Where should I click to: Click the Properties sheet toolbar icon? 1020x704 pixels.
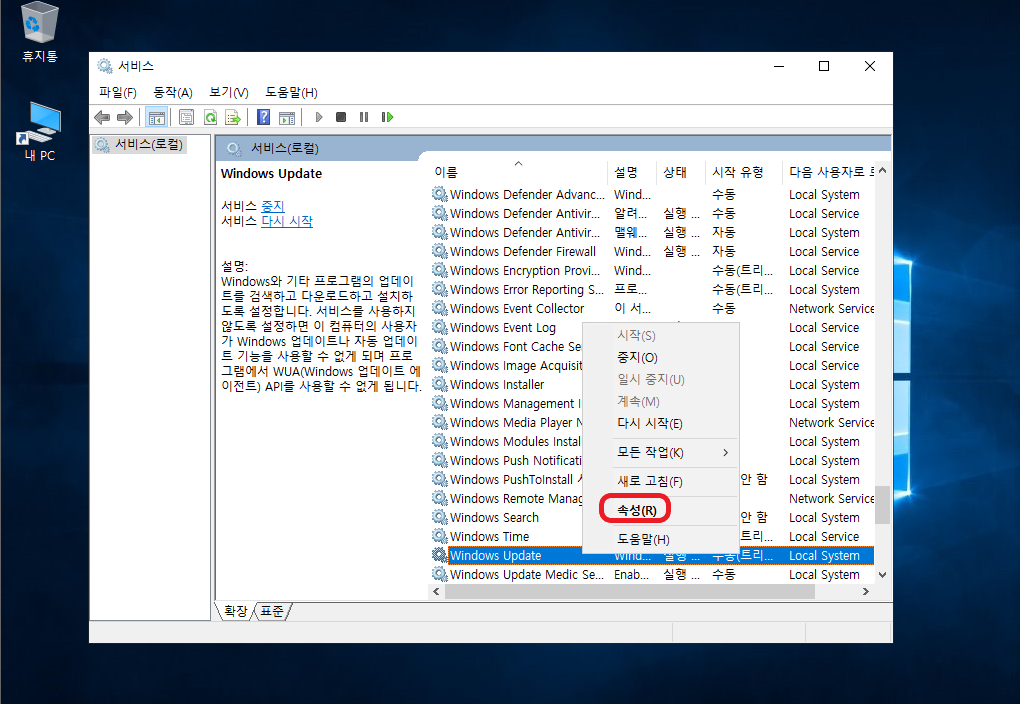pyautogui.click(x=186, y=118)
